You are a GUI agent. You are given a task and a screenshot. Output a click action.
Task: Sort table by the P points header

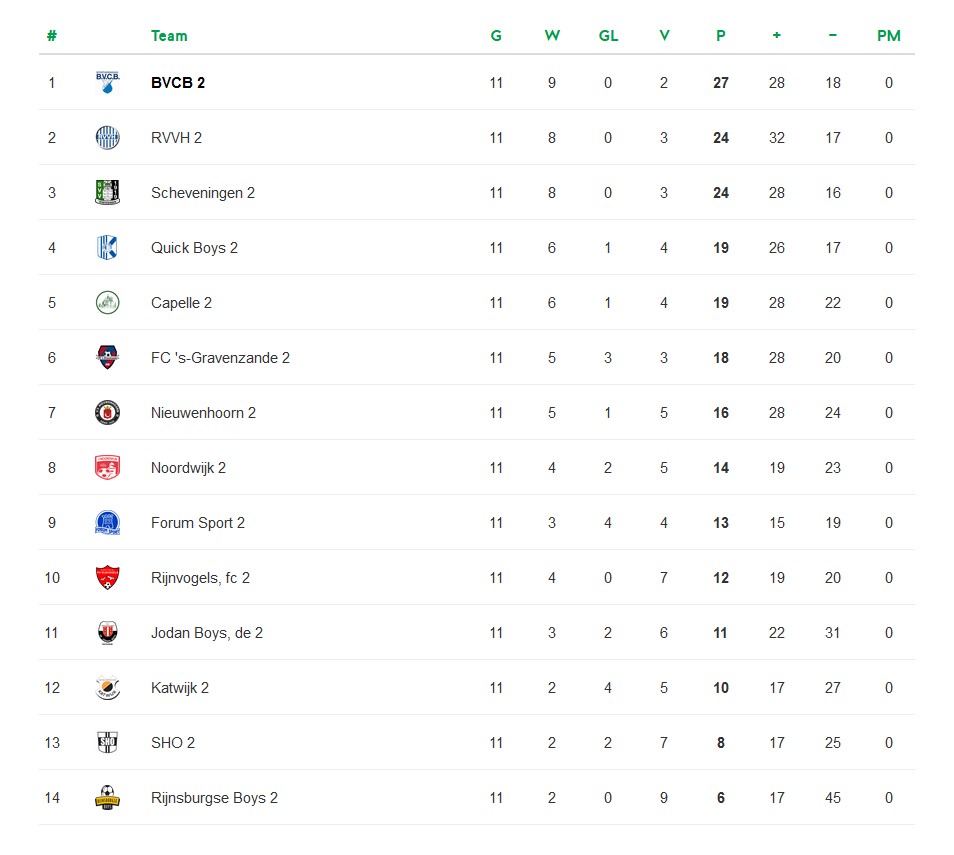[x=720, y=36]
